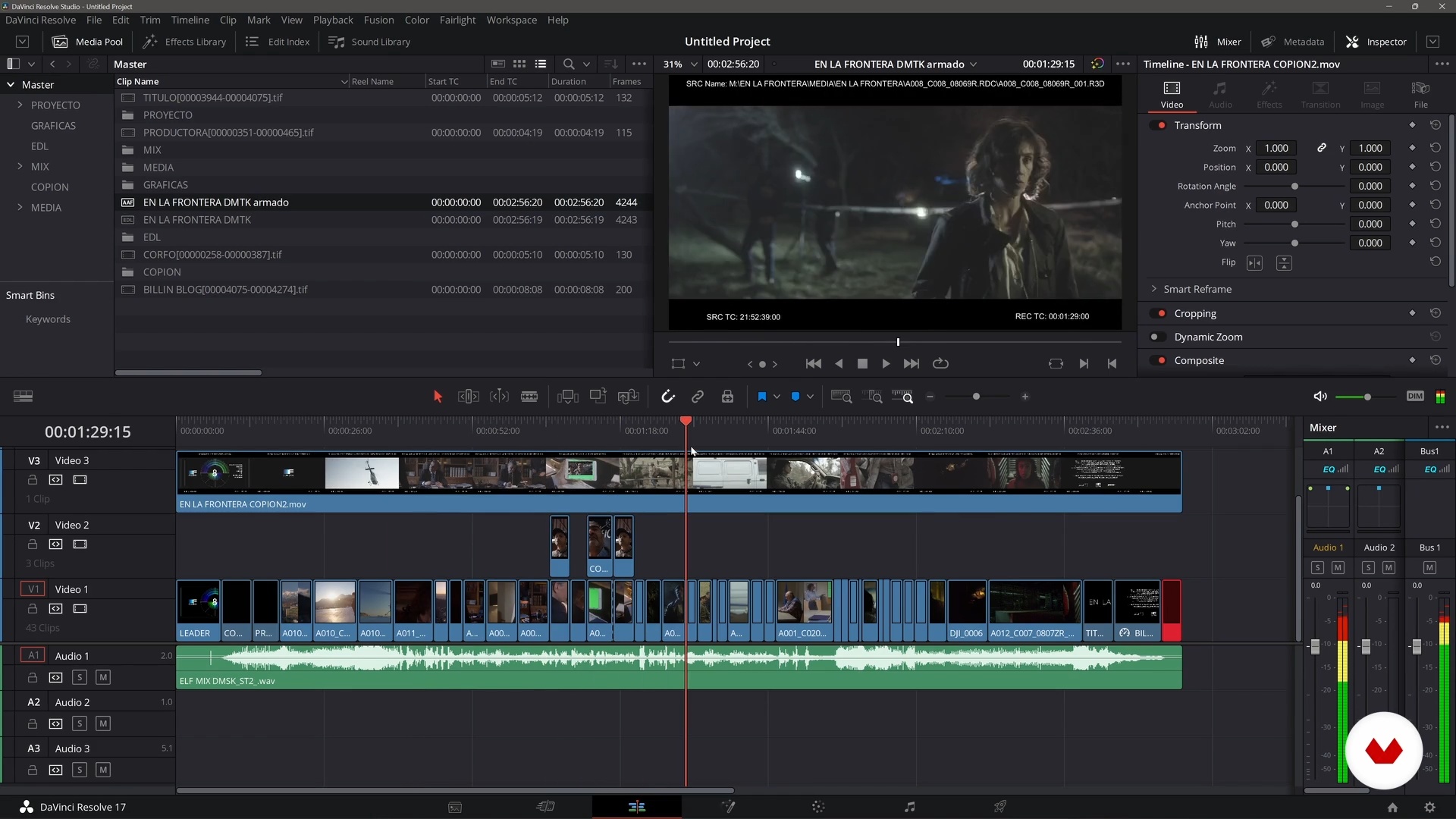Open viewer zoom 31% dropdown
1456x819 pixels.
click(x=680, y=64)
